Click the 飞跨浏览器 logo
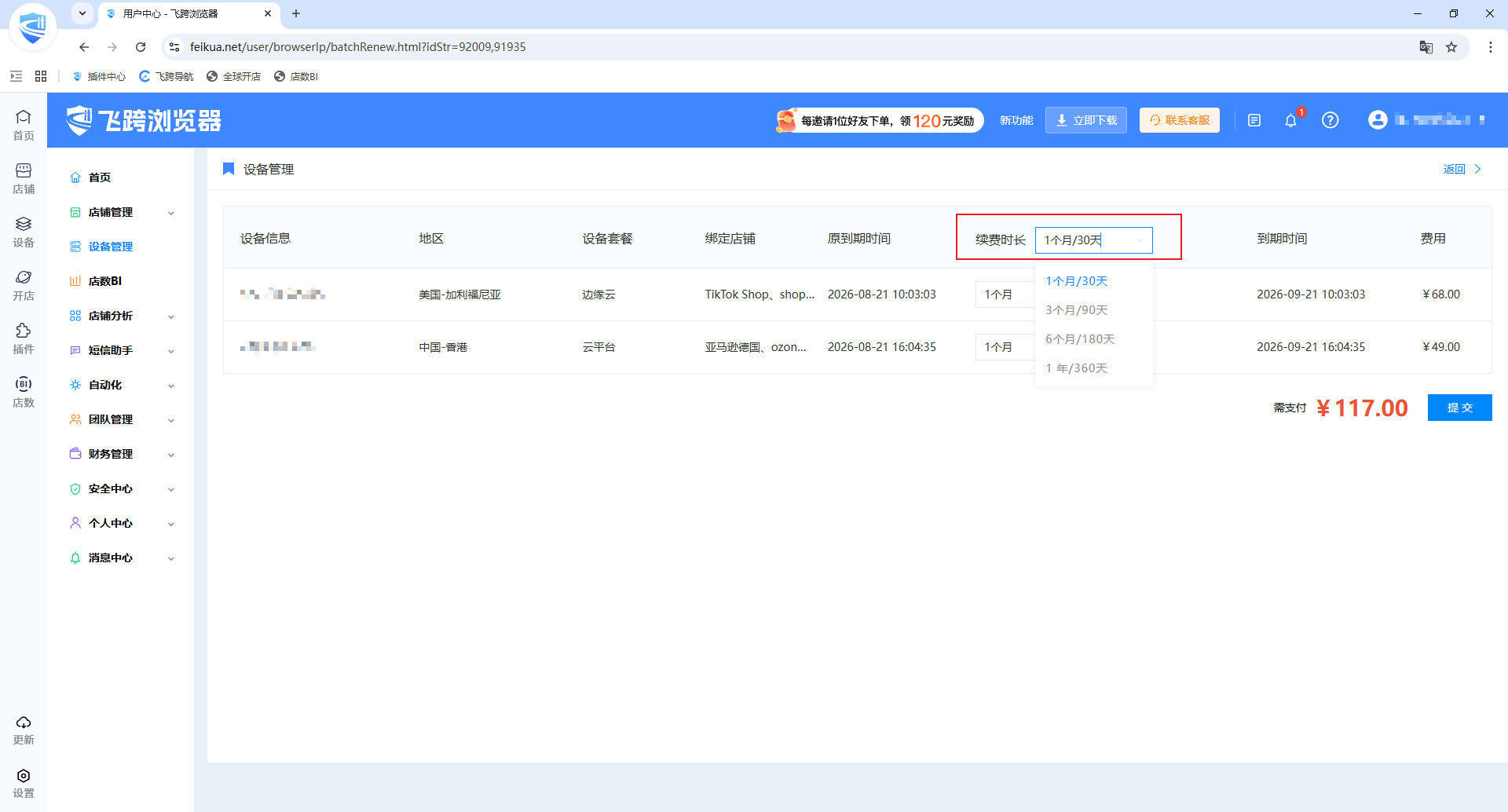This screenshot has width=1508, height=812. [144, 120]
